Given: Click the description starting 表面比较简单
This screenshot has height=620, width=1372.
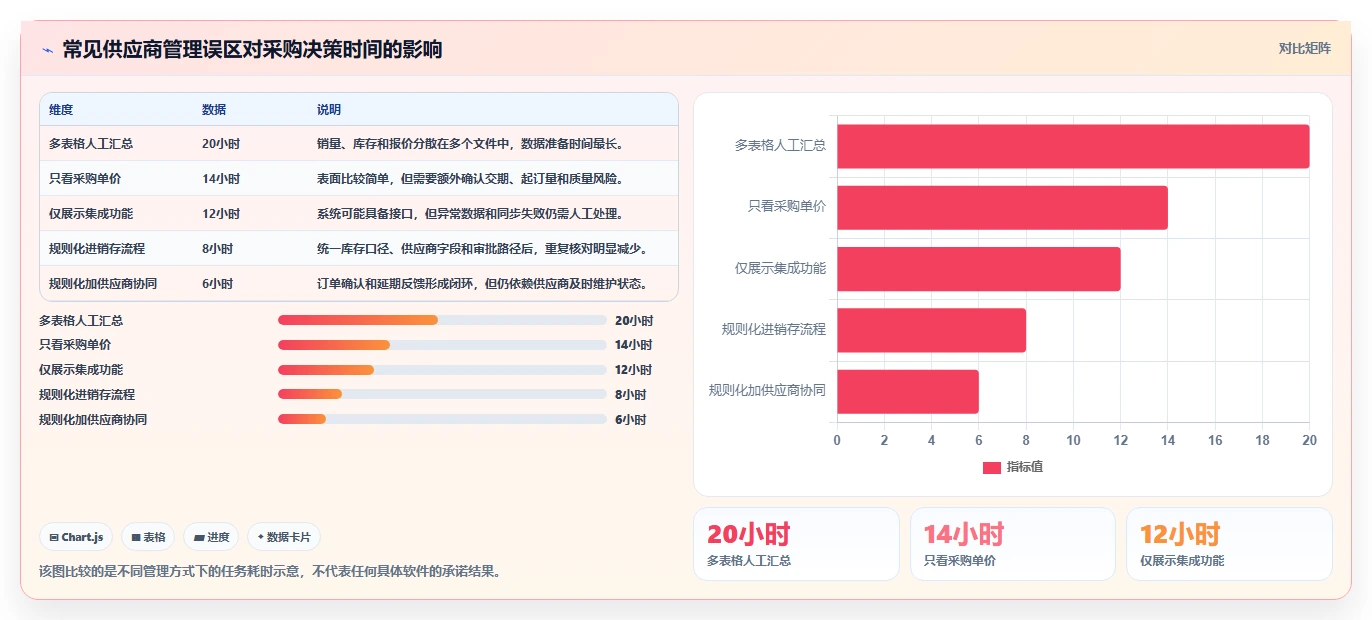Looking at the screenshot, I should coord(470,179).
